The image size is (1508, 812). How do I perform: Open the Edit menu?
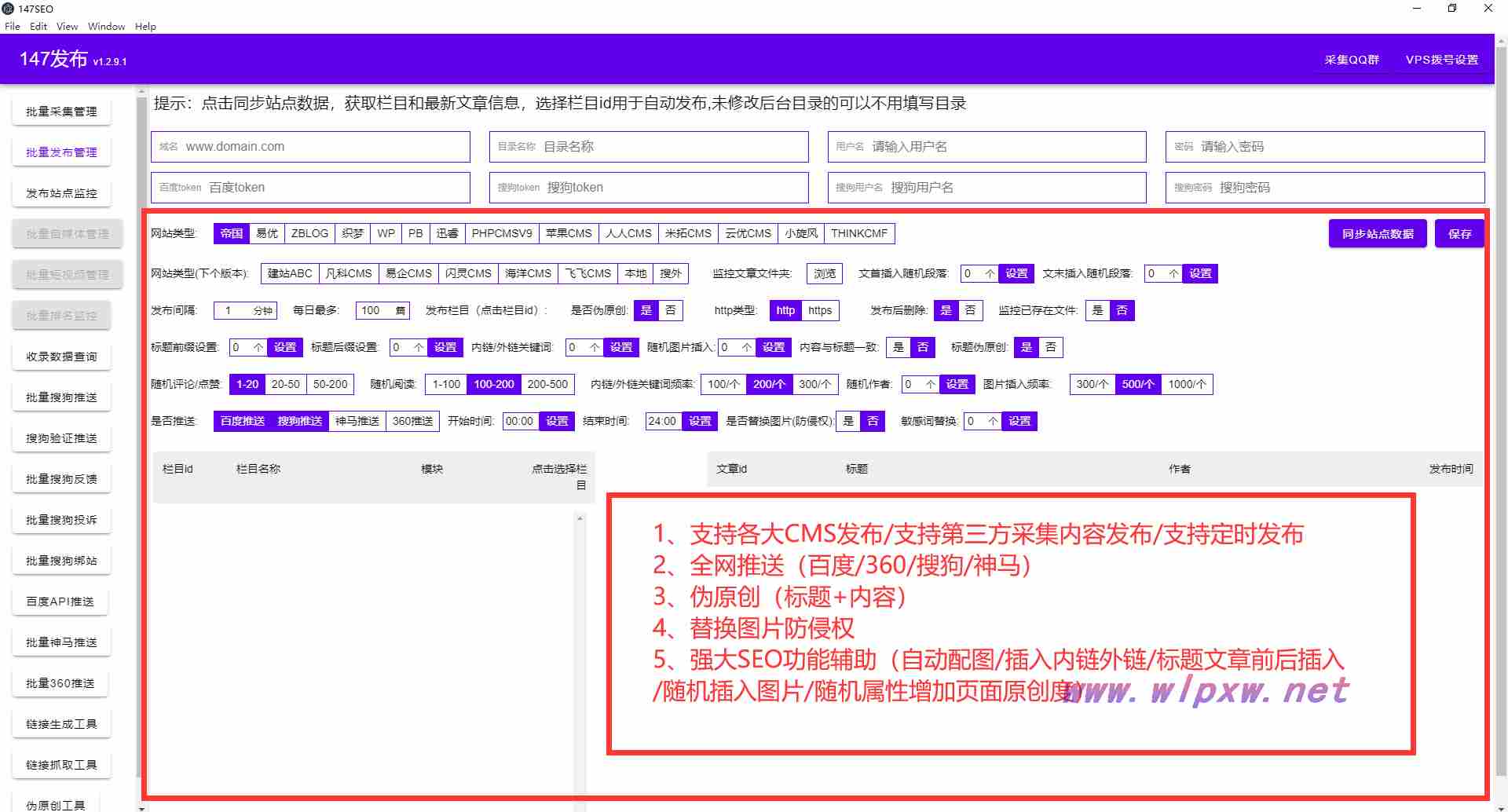38,26
